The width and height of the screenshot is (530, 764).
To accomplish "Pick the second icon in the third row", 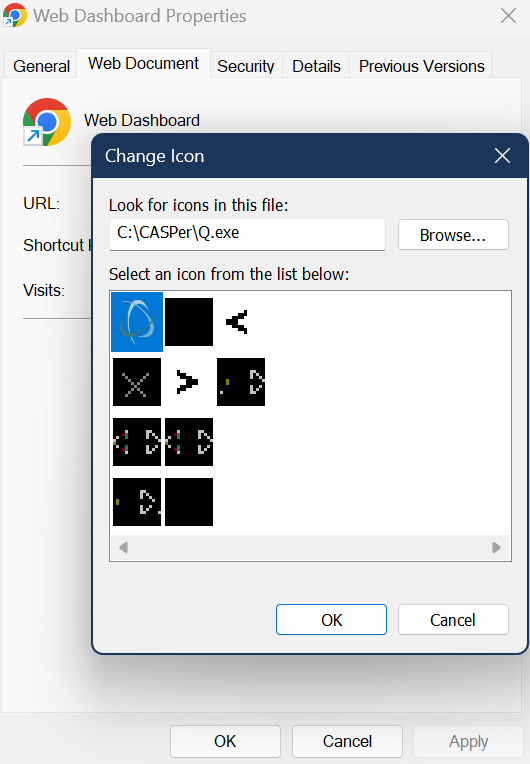I will click(189, 442).
